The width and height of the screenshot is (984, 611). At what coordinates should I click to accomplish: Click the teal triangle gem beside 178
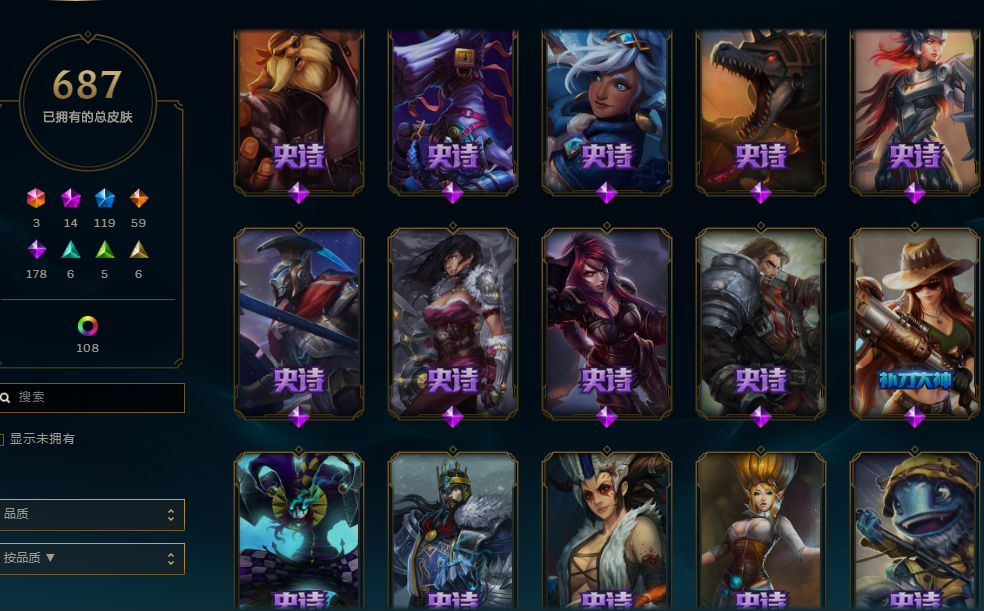click(x=71, y=250)
